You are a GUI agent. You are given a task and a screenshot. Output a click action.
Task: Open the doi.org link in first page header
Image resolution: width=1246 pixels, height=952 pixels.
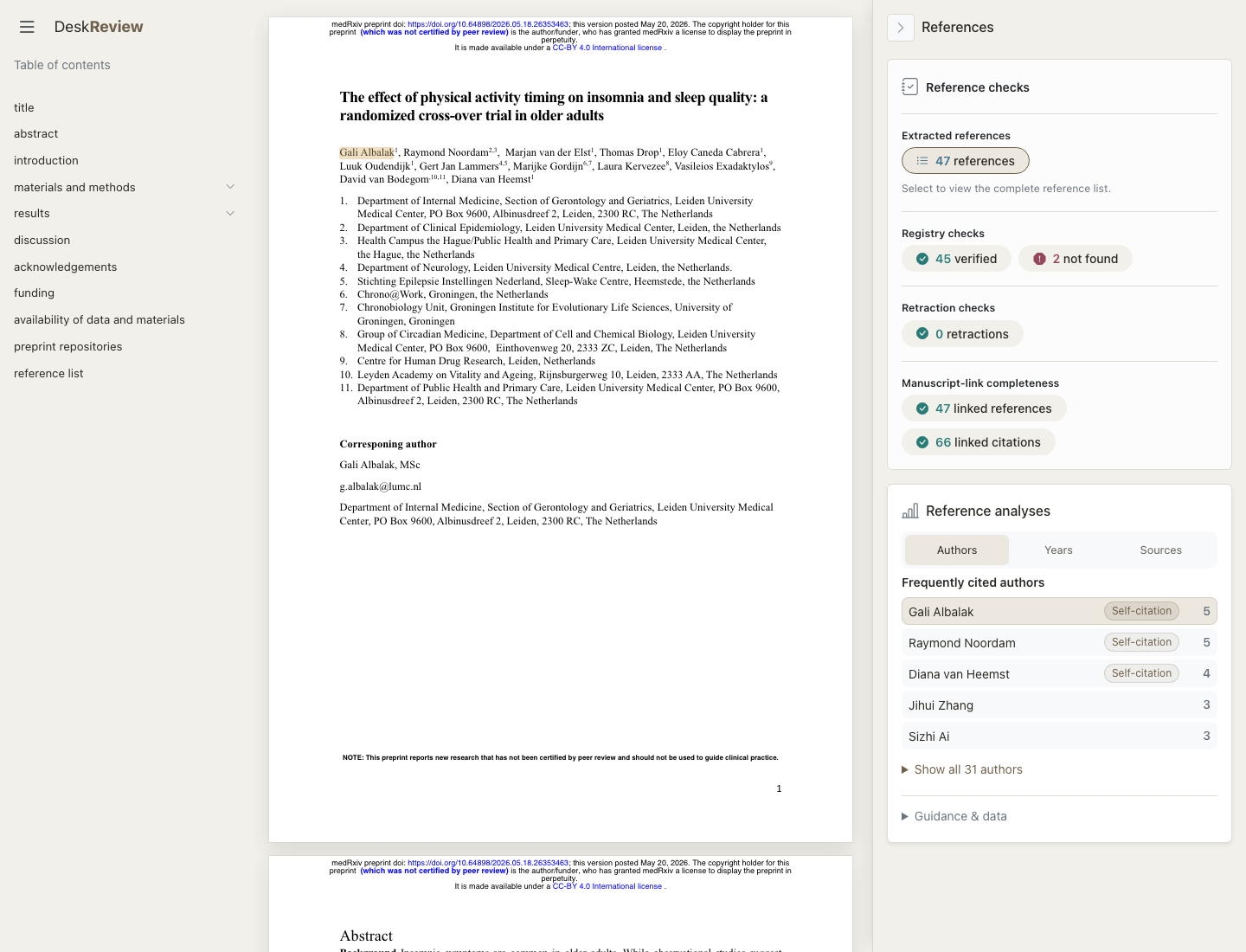(x=488, y=25)
